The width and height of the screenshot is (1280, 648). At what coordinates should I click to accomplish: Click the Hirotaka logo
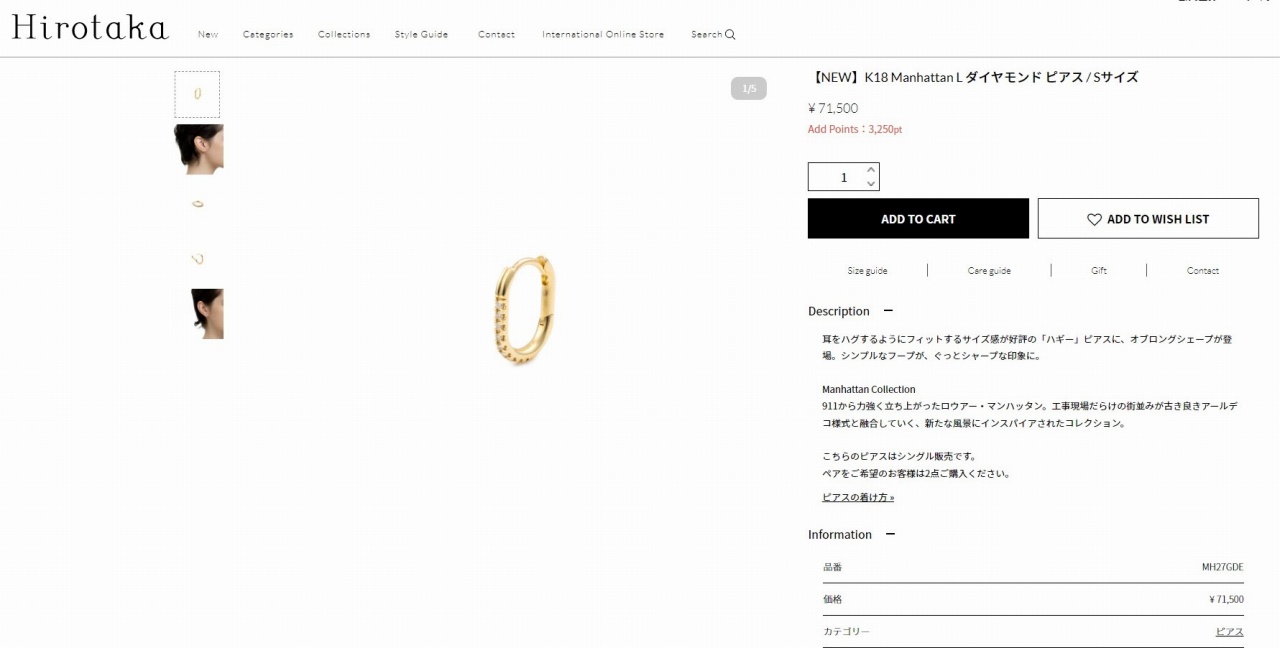(x=90, y=27)
